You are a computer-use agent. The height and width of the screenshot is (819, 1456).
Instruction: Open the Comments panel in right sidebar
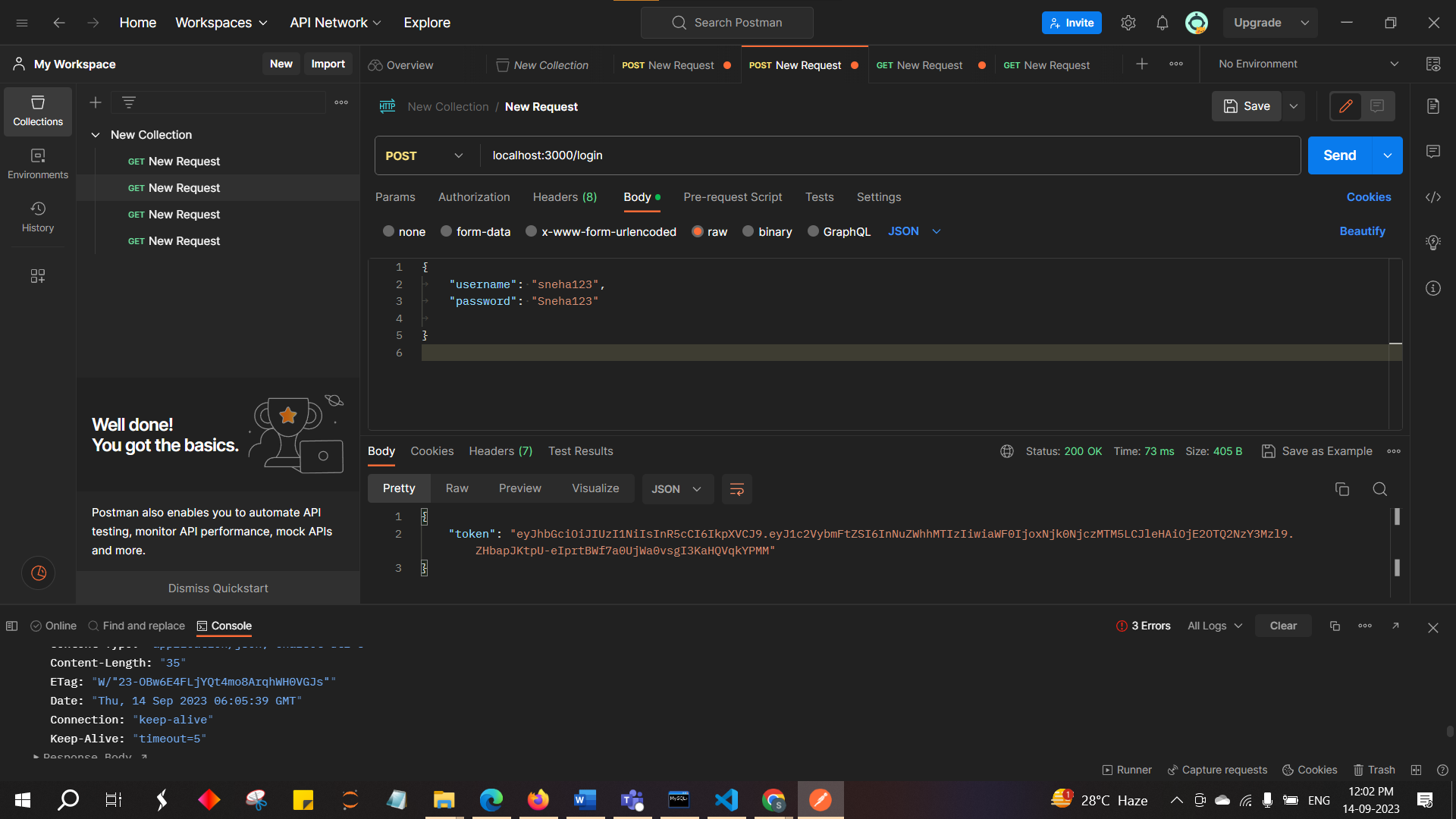pos(1433,152)
